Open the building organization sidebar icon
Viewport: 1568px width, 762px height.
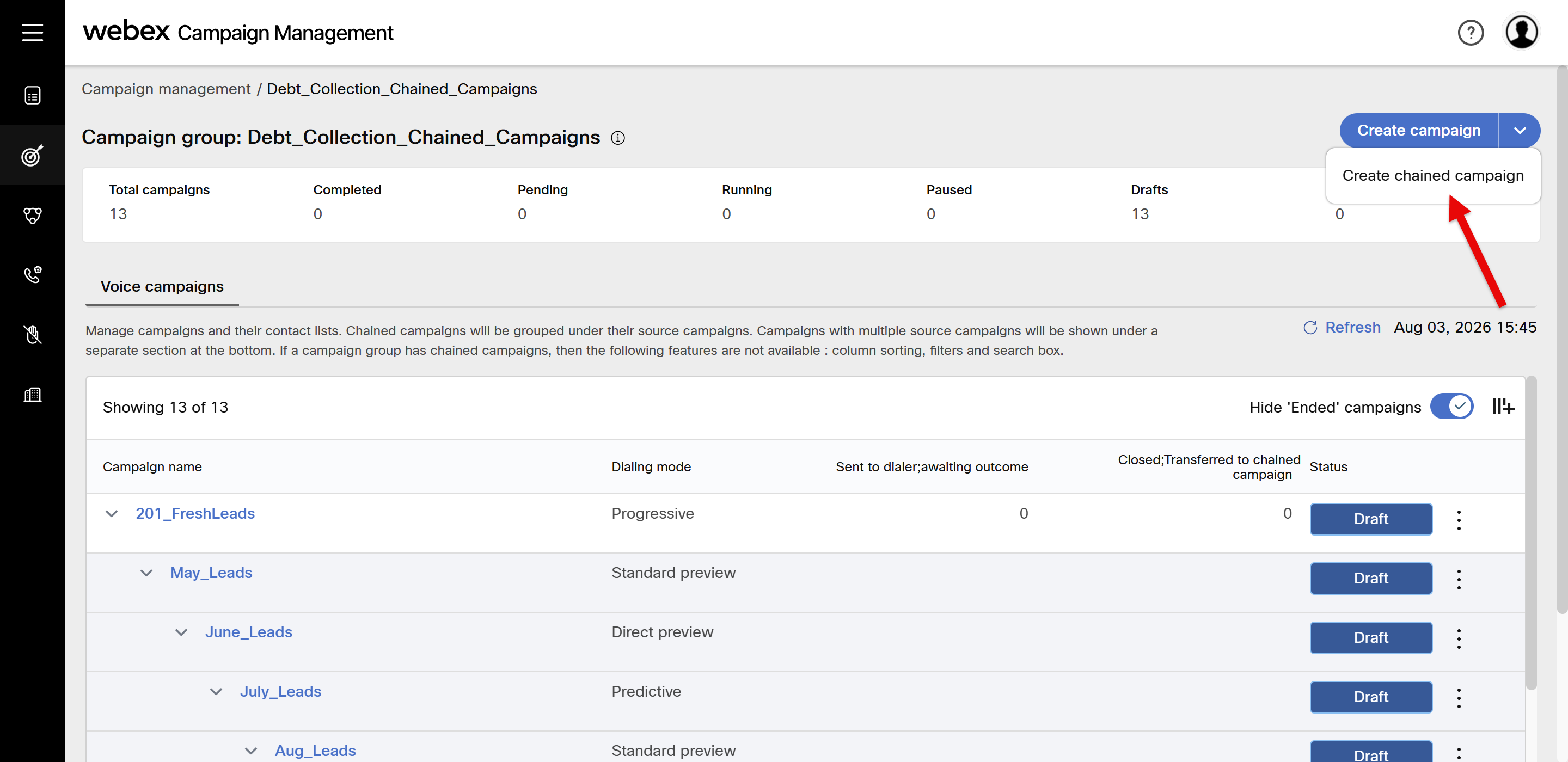pos(32,395)
